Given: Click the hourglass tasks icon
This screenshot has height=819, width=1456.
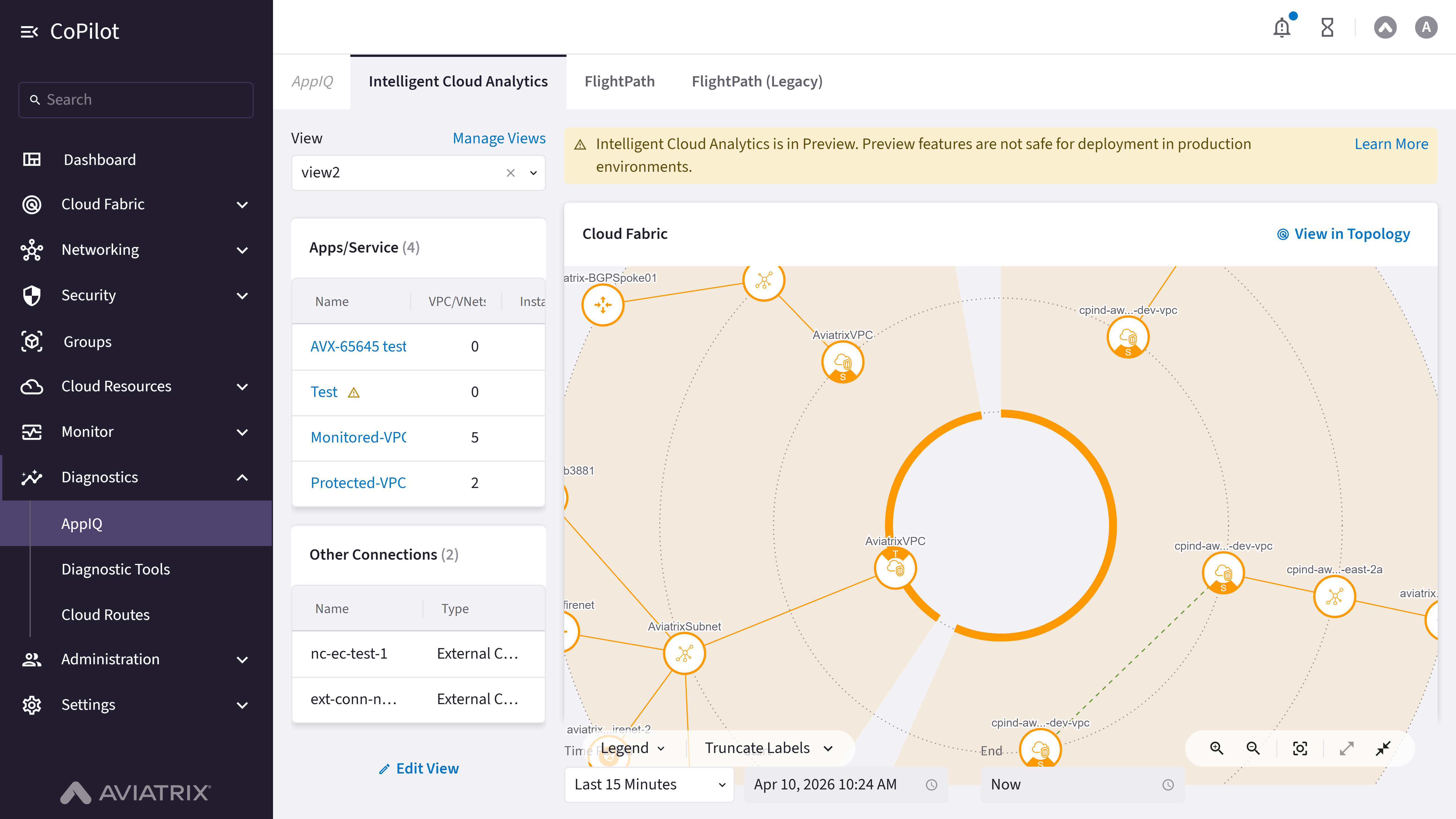Looking at the screenshot, I should [x=1327, y=27].
